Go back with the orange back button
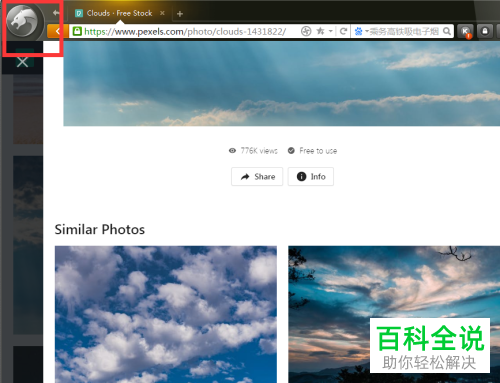Image resolution: width=500 pixels, height=383 pixels. tap(58, 31)
